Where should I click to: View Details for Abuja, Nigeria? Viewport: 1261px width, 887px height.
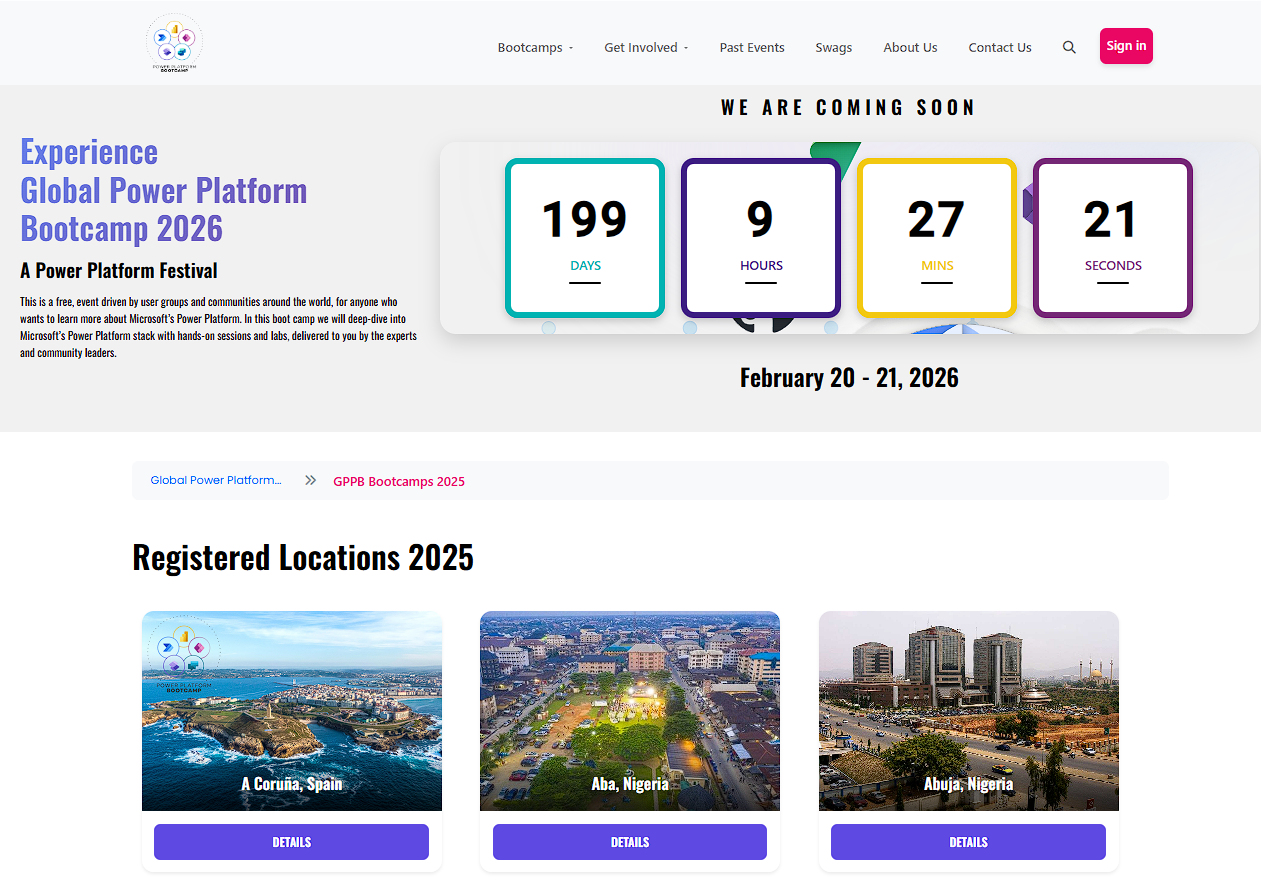[968, 842]
